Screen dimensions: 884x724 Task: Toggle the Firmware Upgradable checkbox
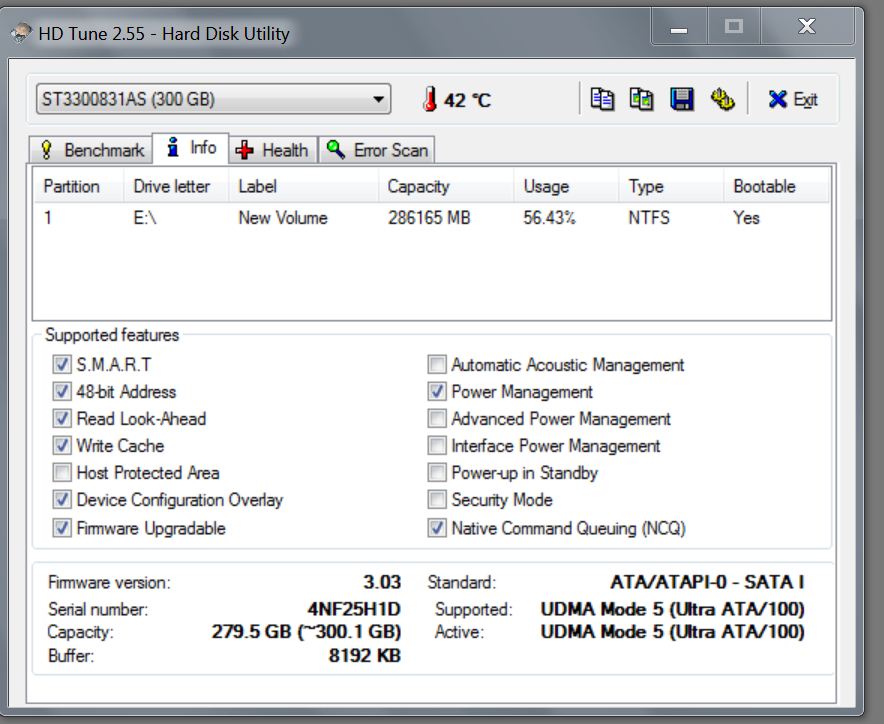(x=62, y=528)
